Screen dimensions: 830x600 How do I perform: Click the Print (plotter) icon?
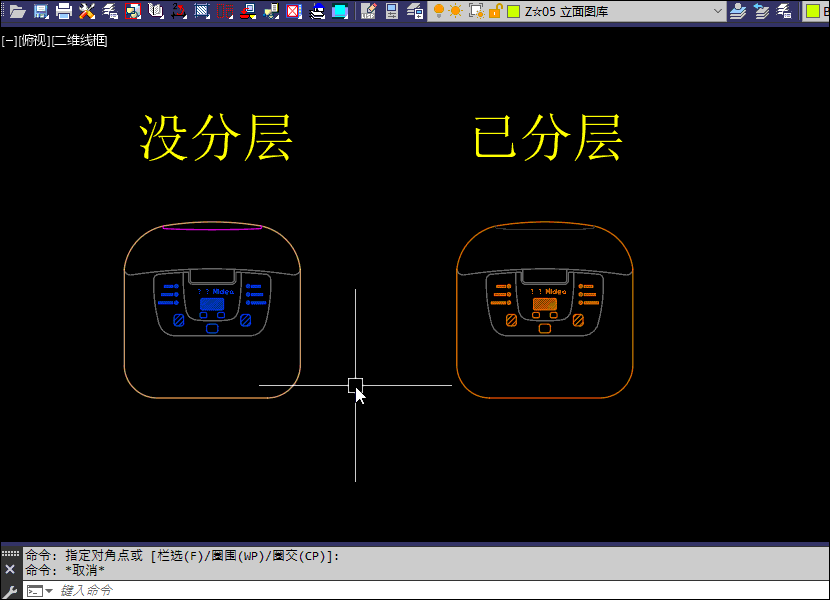(64, 11)
